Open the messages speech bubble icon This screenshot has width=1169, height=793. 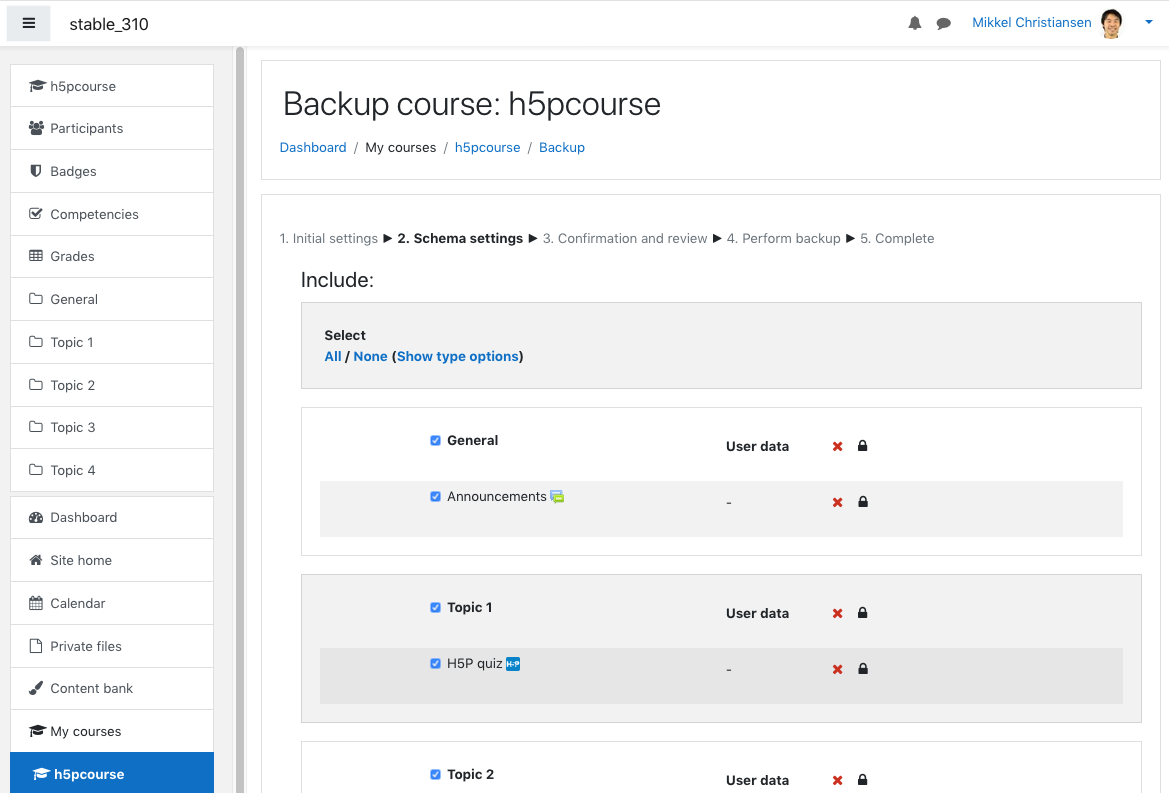coord(944,23)
